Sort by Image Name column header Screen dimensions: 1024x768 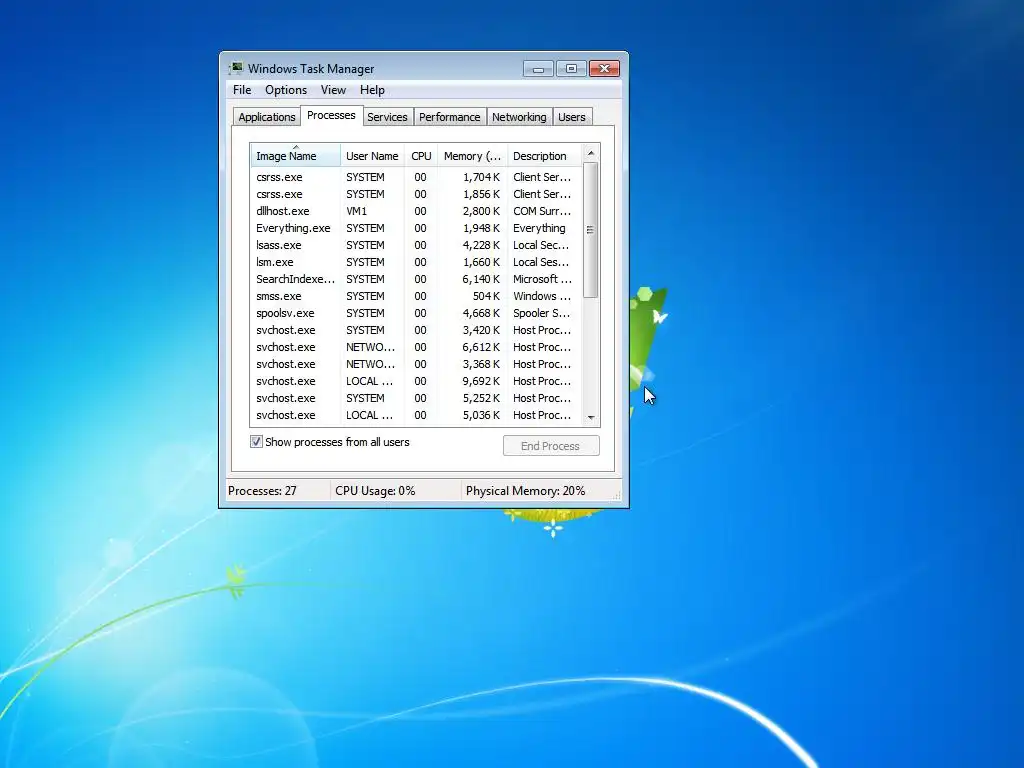pos(295,156)
